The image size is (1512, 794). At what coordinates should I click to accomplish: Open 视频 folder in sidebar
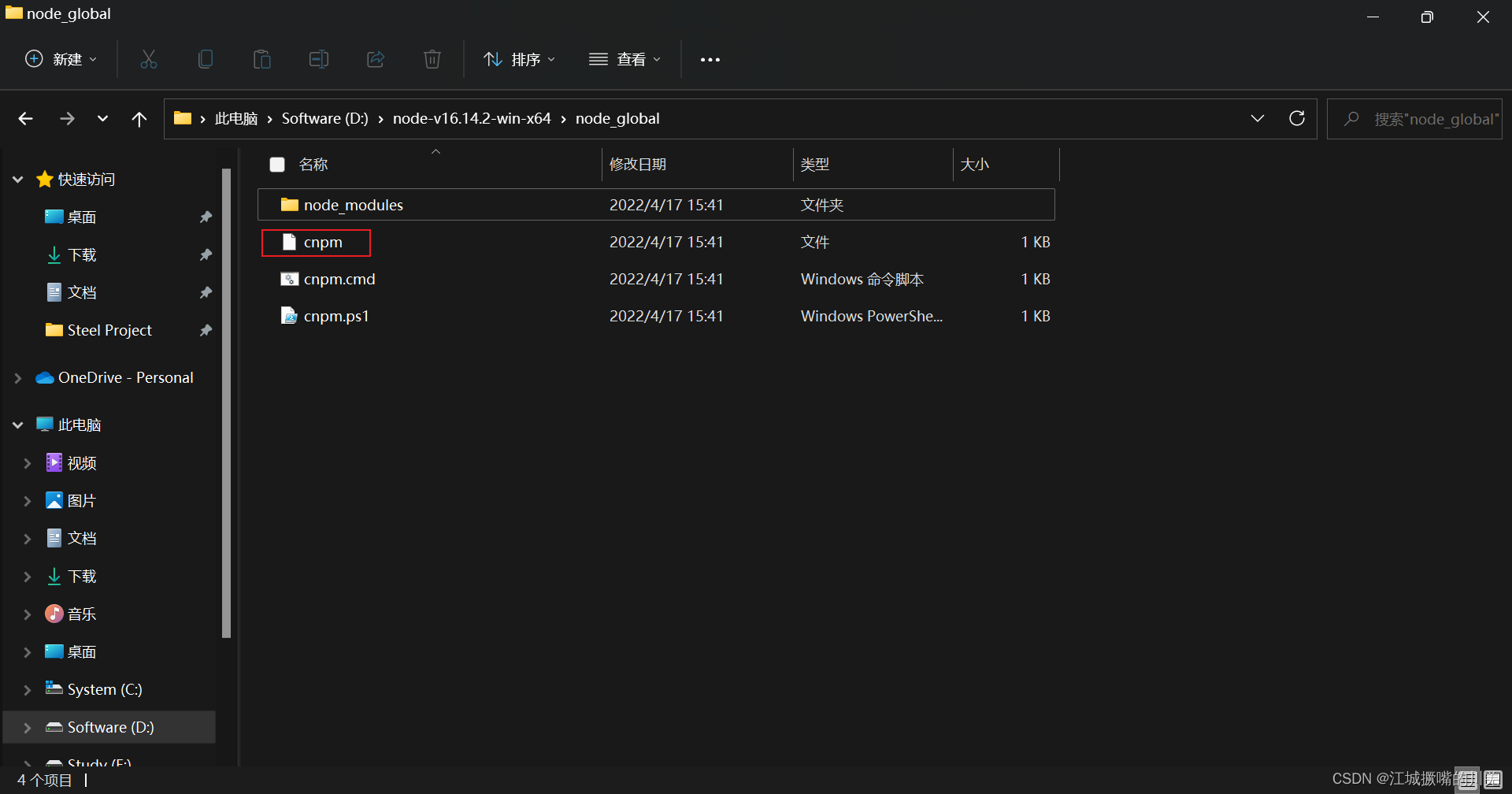coord(82,463)
